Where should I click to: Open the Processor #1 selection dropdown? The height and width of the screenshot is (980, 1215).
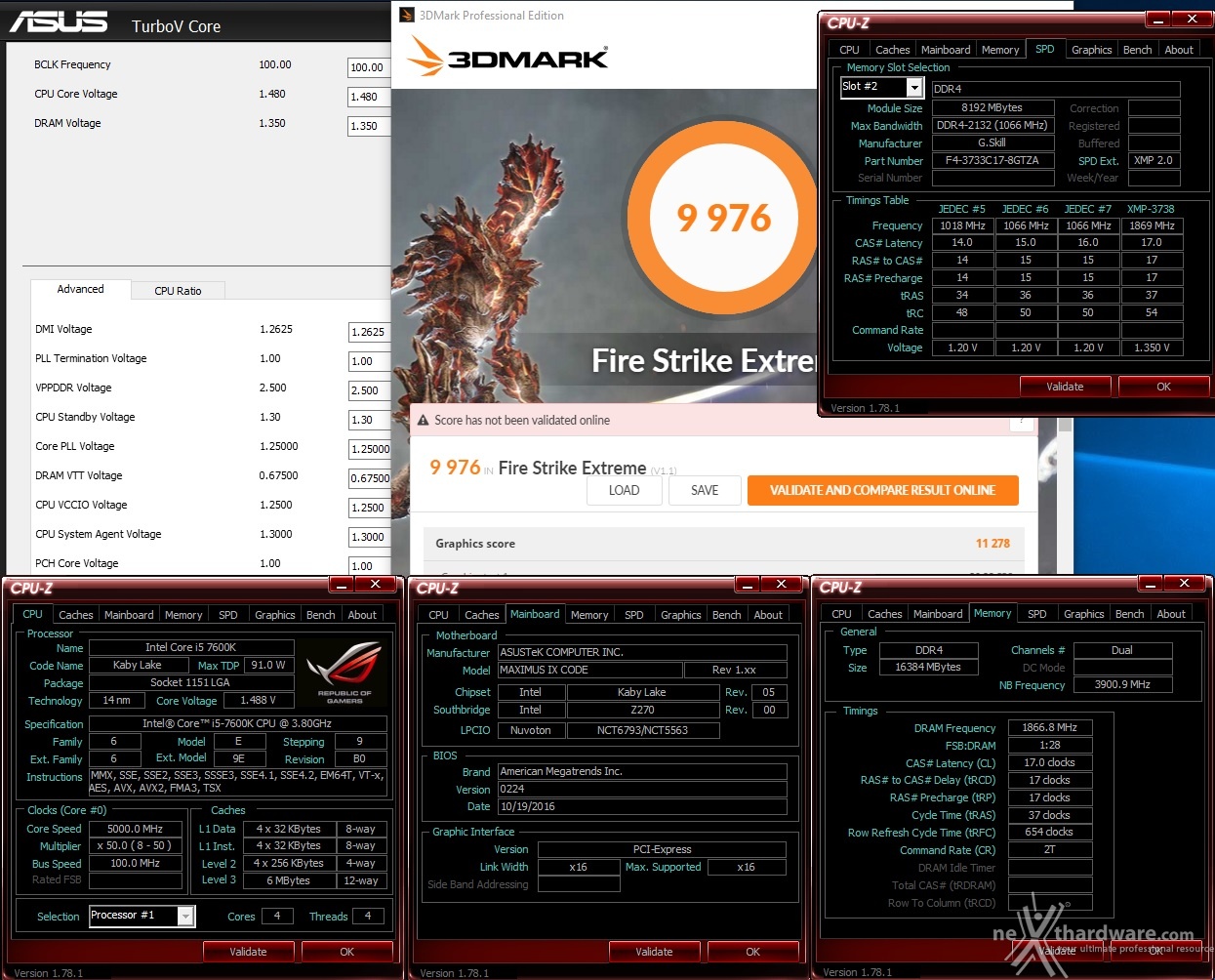185,916
